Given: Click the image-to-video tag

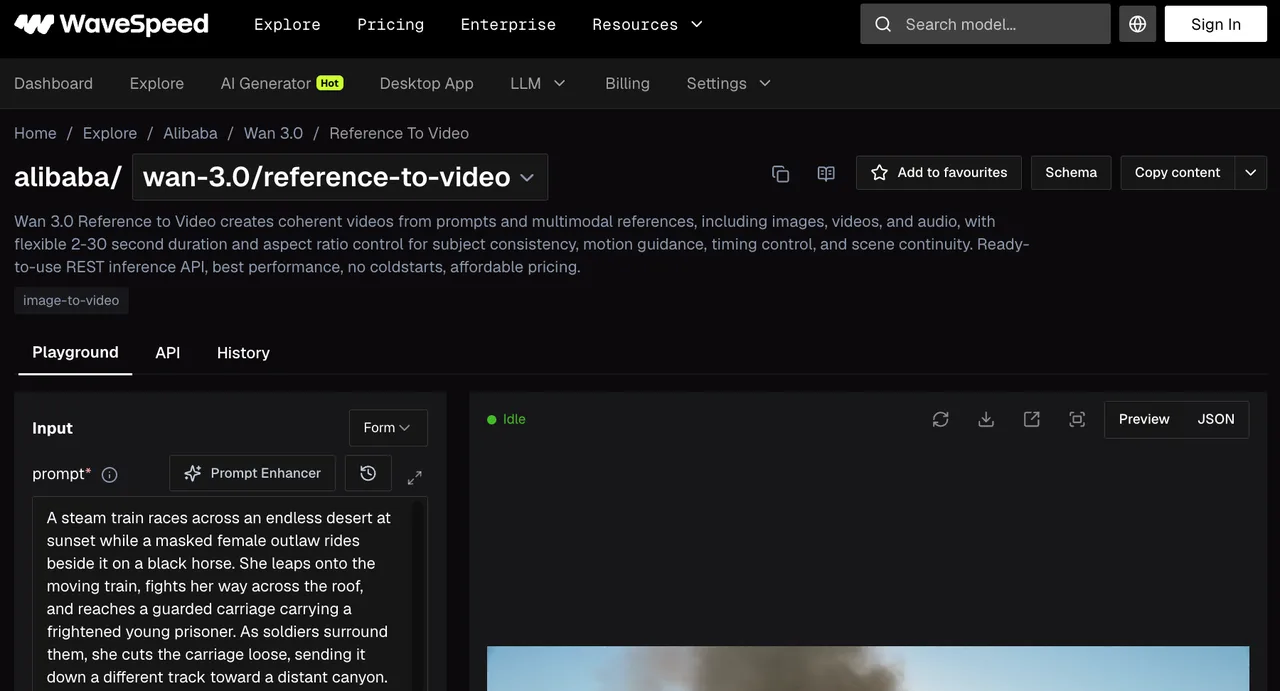Looking at the screenshot, I should 71,300.
